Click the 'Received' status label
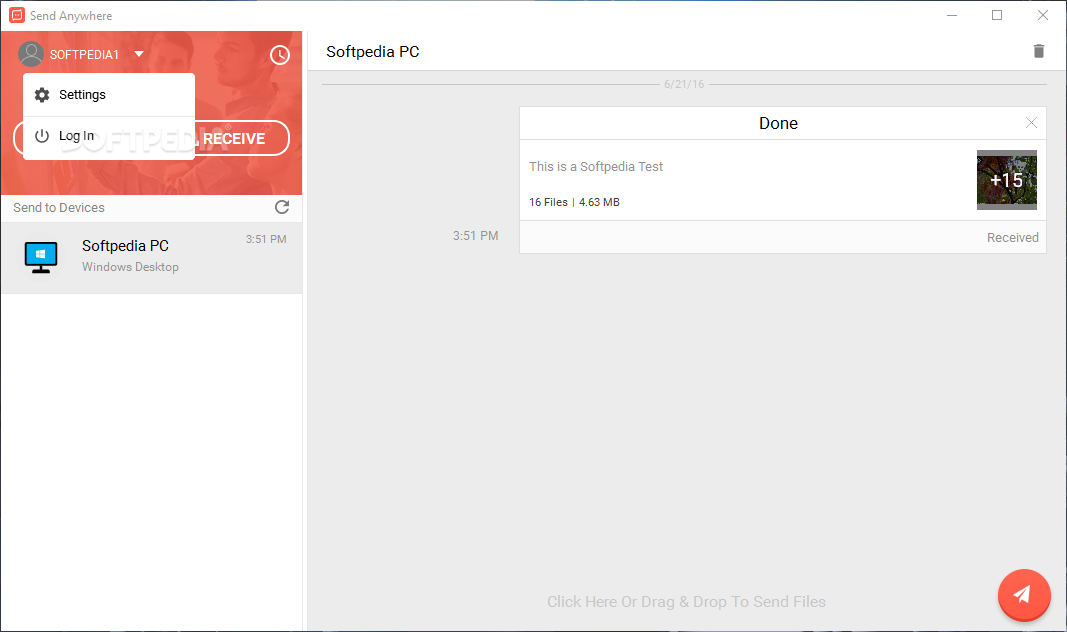This screenshot has width=1067, height=632. click(1013, 237)
